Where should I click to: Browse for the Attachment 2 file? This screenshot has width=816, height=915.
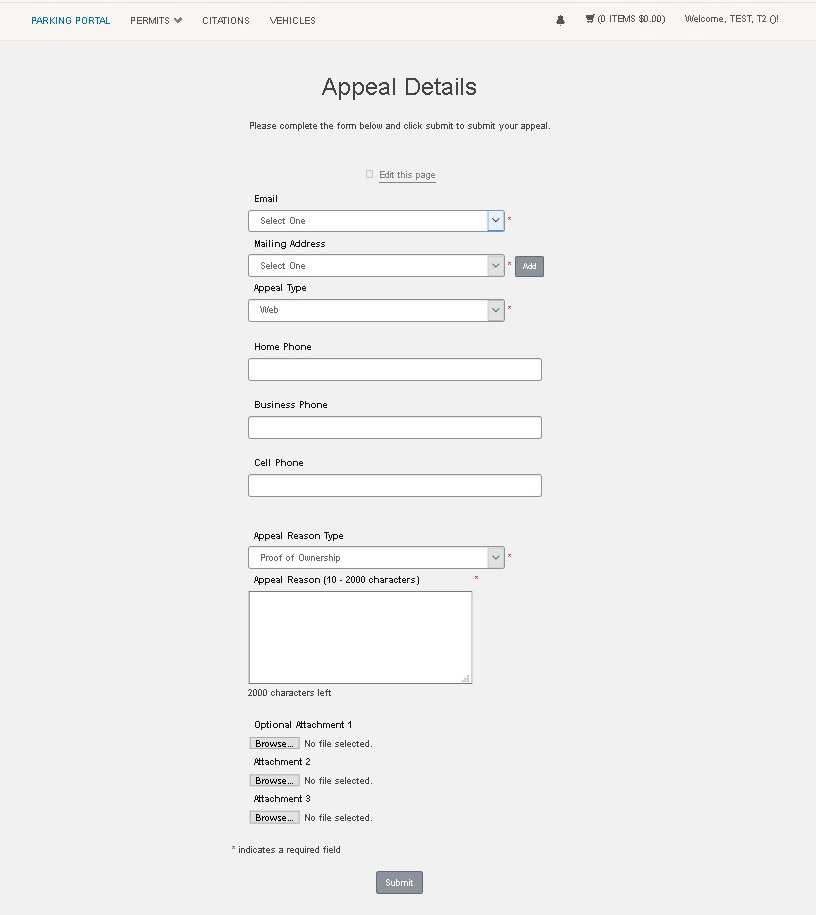coord(274,780)
